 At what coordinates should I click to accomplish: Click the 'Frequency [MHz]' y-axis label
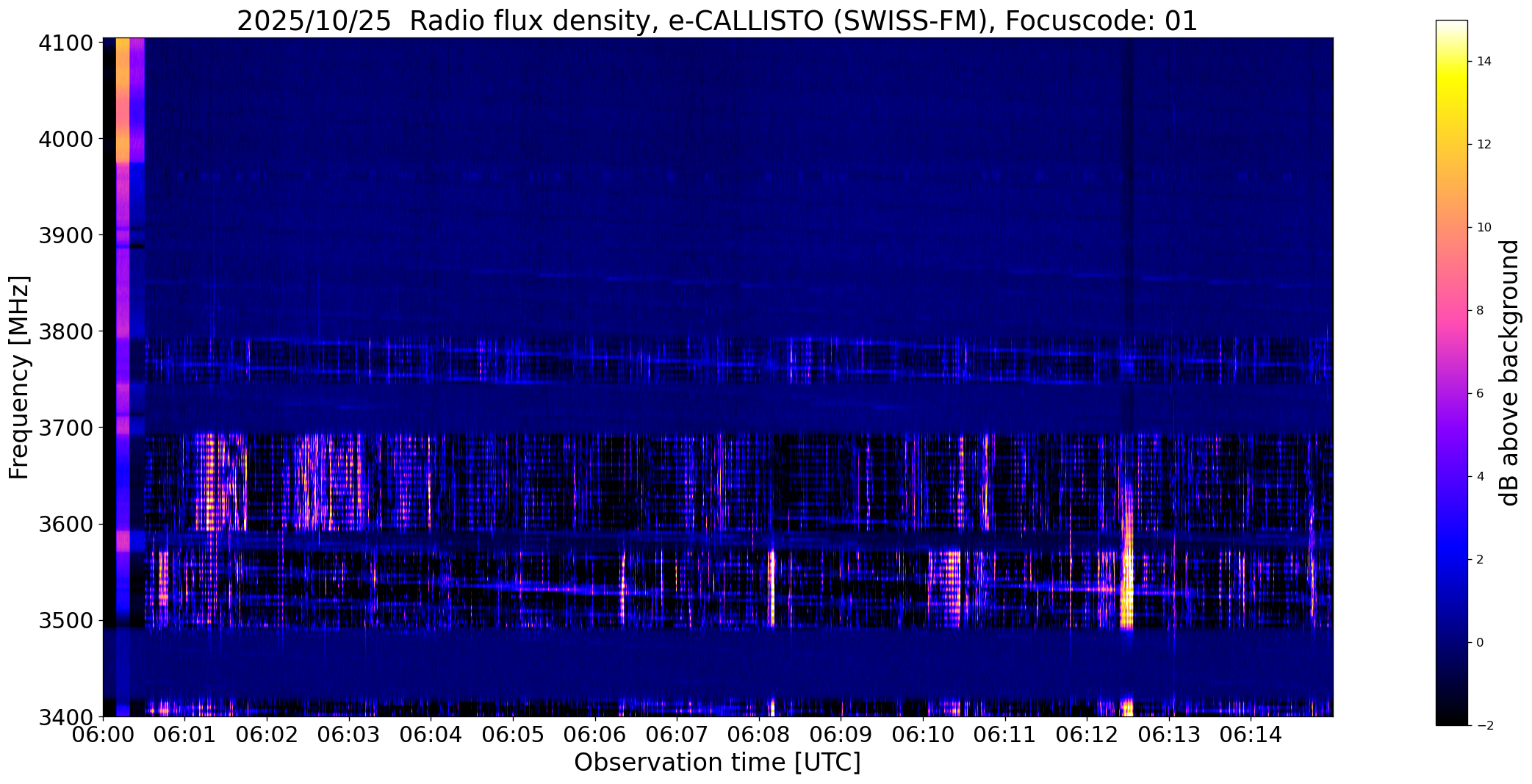pyautogui.click(x=19, y=378)
